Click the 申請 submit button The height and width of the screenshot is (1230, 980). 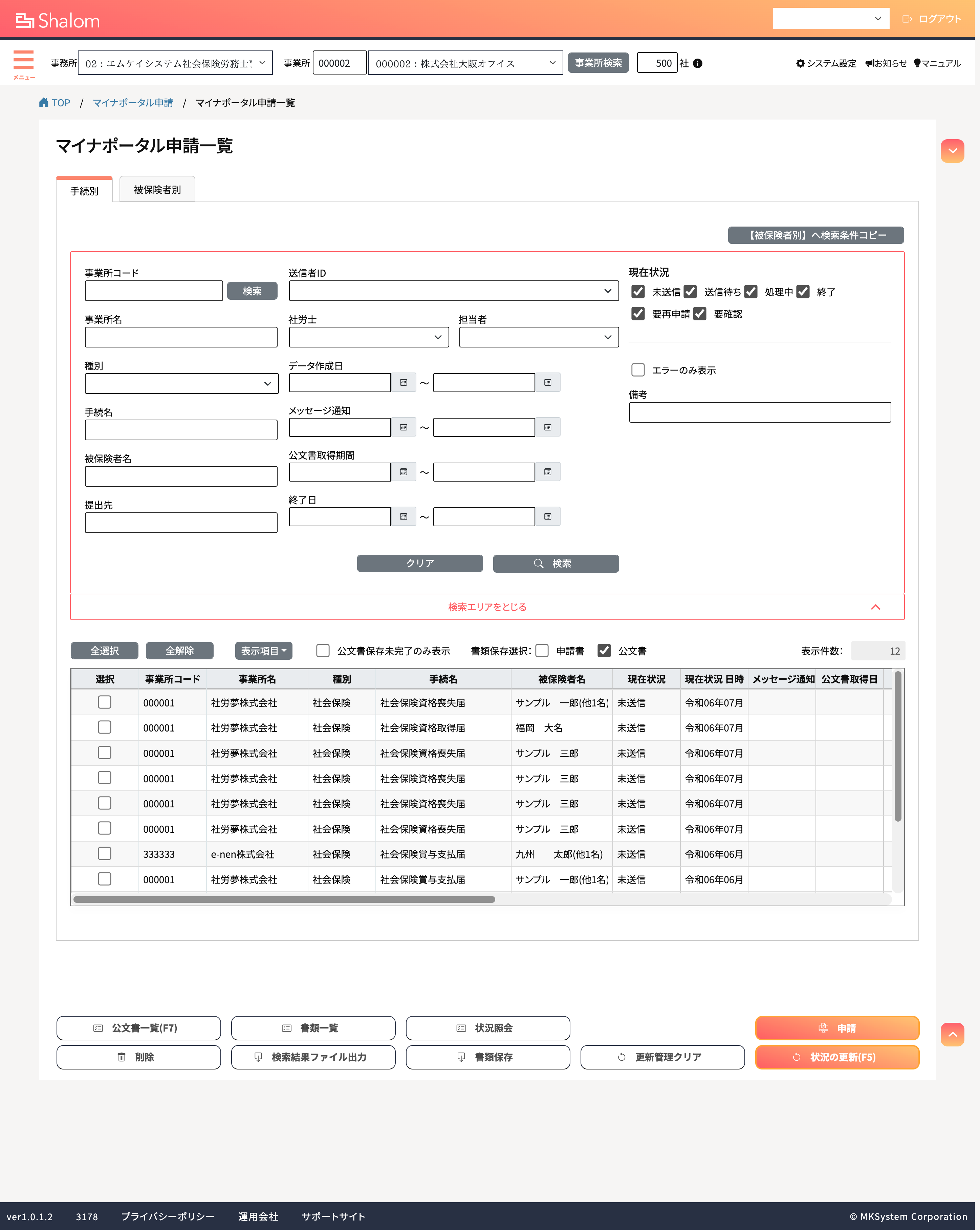tap(837, 1028)
